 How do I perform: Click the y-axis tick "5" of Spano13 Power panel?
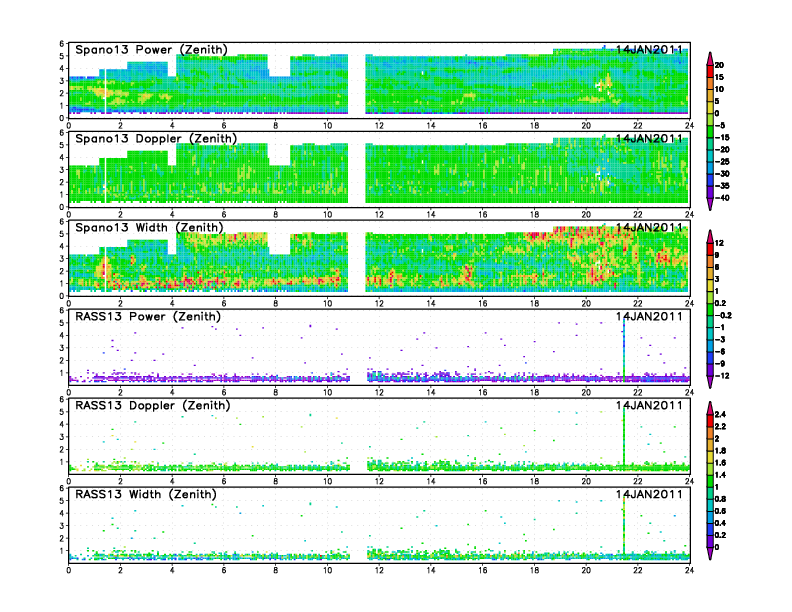click(x=62, y=56)
